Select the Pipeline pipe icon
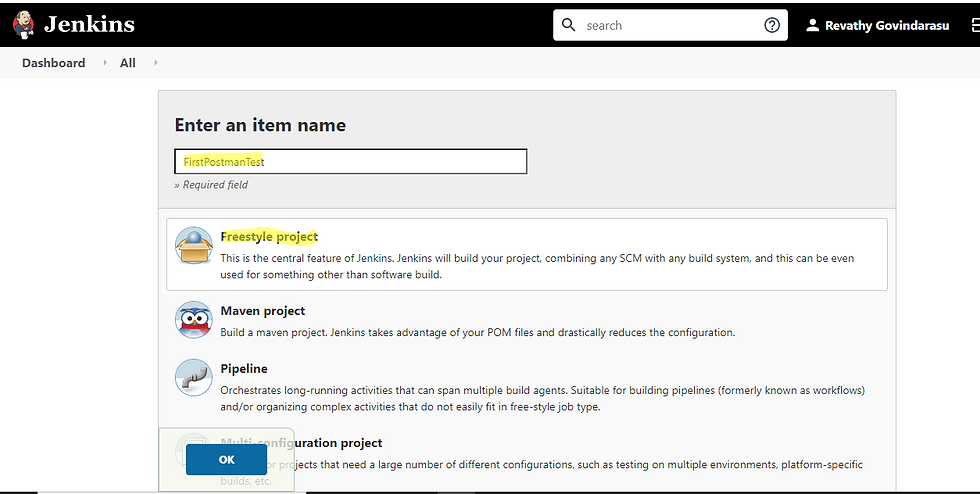The width and height of the screenshot is (980, 494). tap(194, 377)
